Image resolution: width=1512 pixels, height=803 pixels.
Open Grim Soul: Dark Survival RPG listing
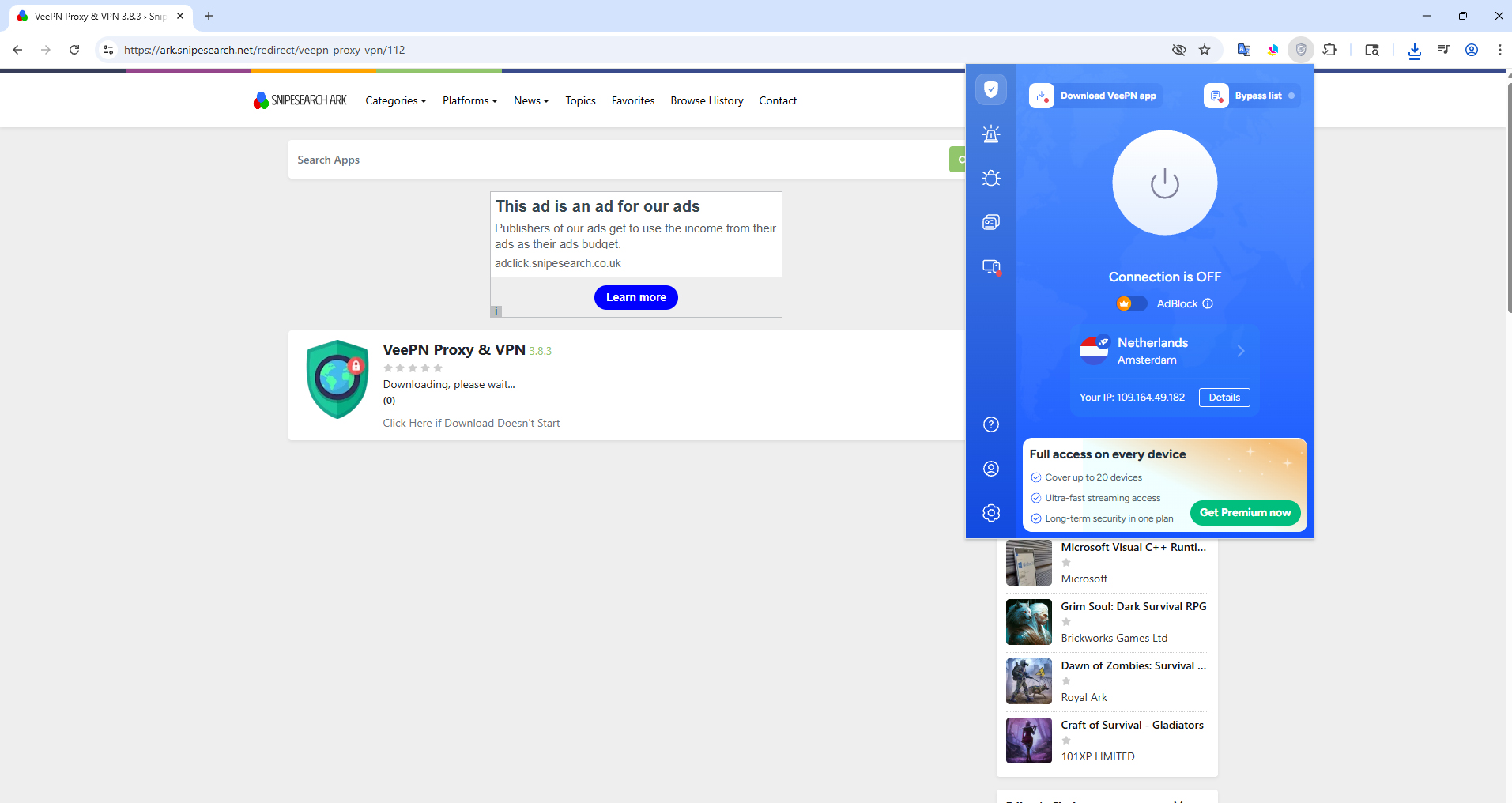(1134, 606)
